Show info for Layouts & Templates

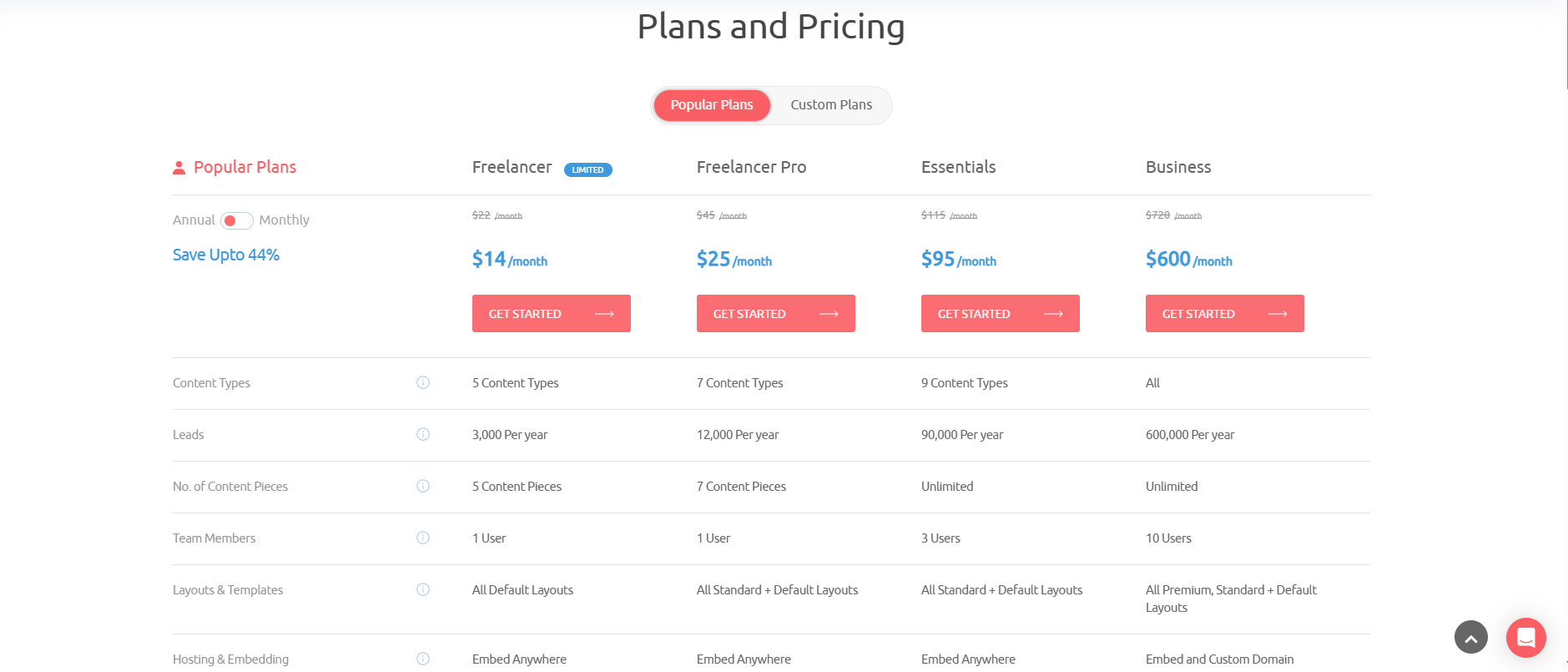[x=423, y=589]
